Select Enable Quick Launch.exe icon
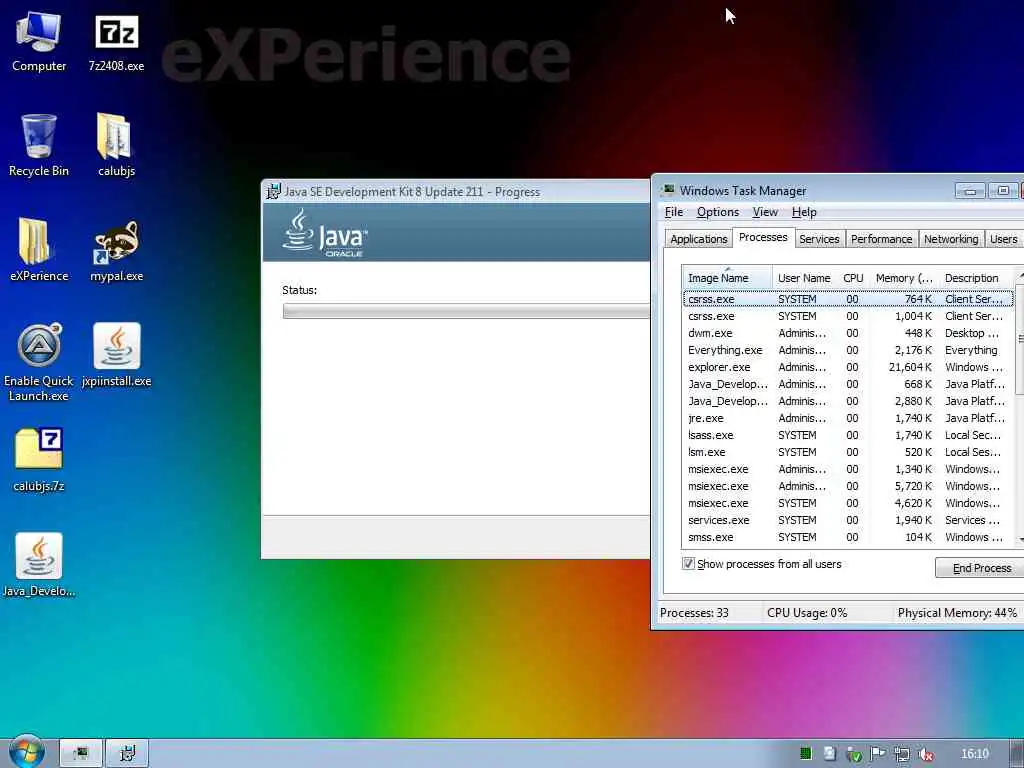Viewport: 1024px width, 768px height. [x=39, y=362]
